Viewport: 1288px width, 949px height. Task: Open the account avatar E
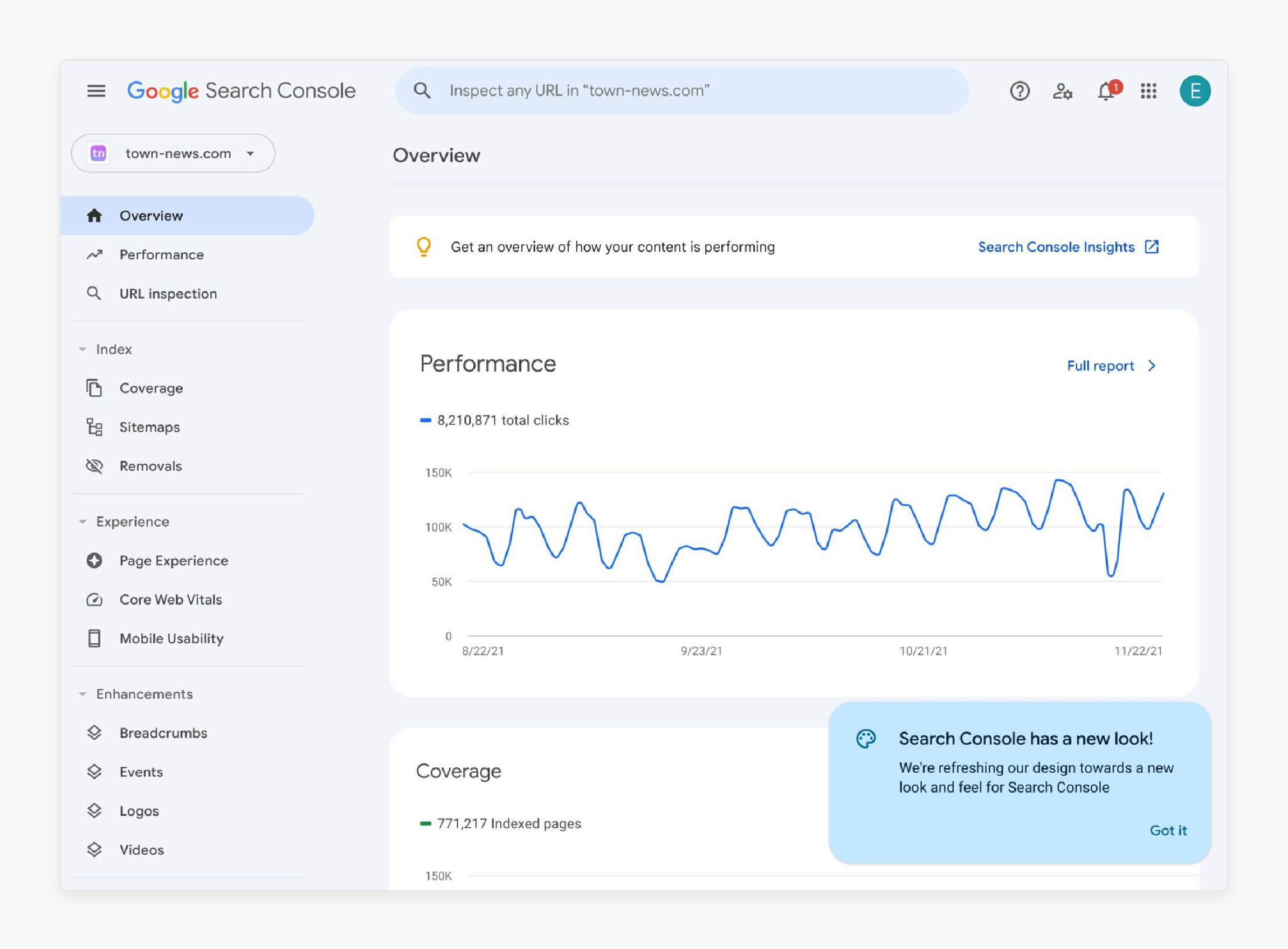click(x=1195, y=91)
